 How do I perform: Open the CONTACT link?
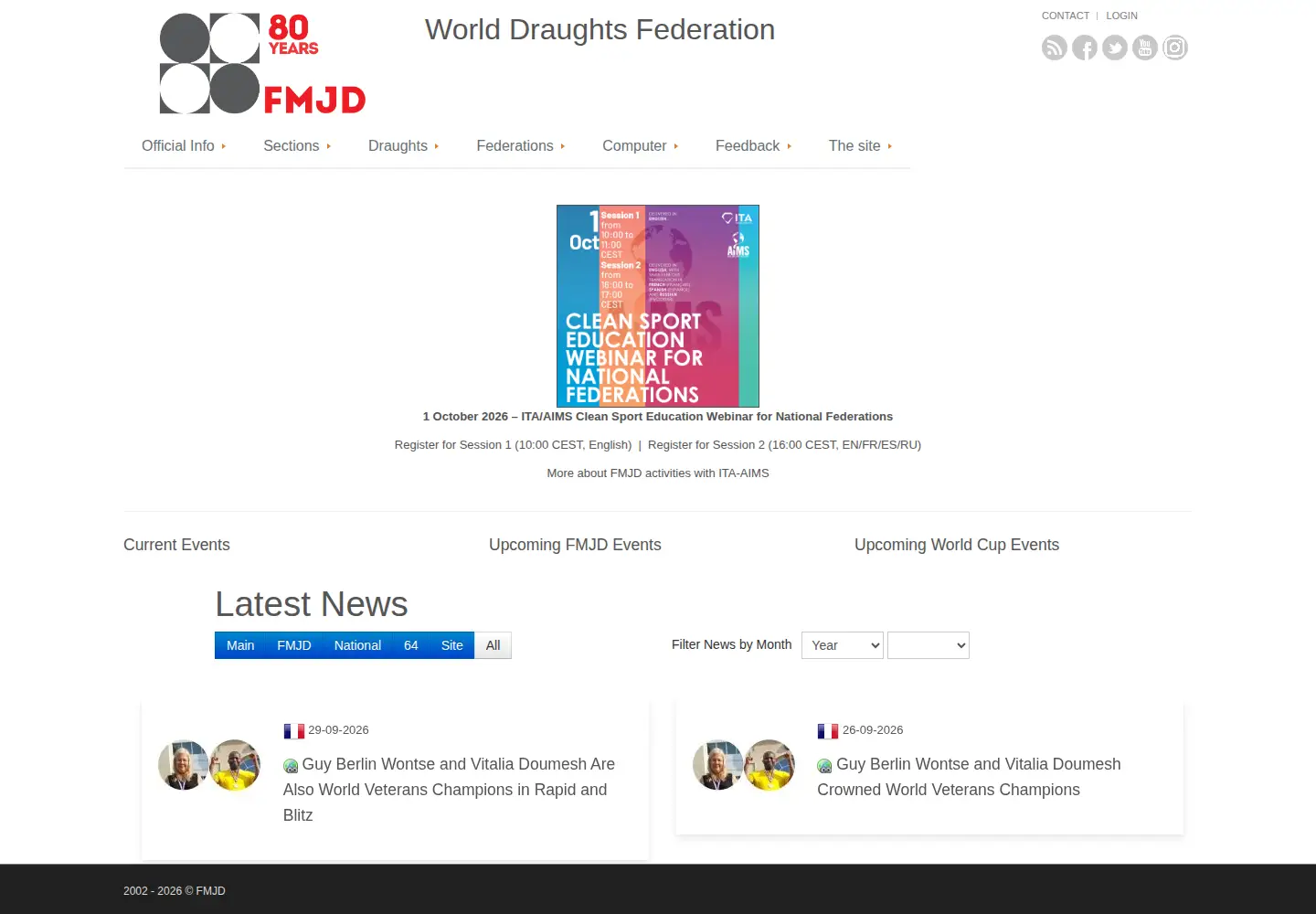click(1066, 16)
